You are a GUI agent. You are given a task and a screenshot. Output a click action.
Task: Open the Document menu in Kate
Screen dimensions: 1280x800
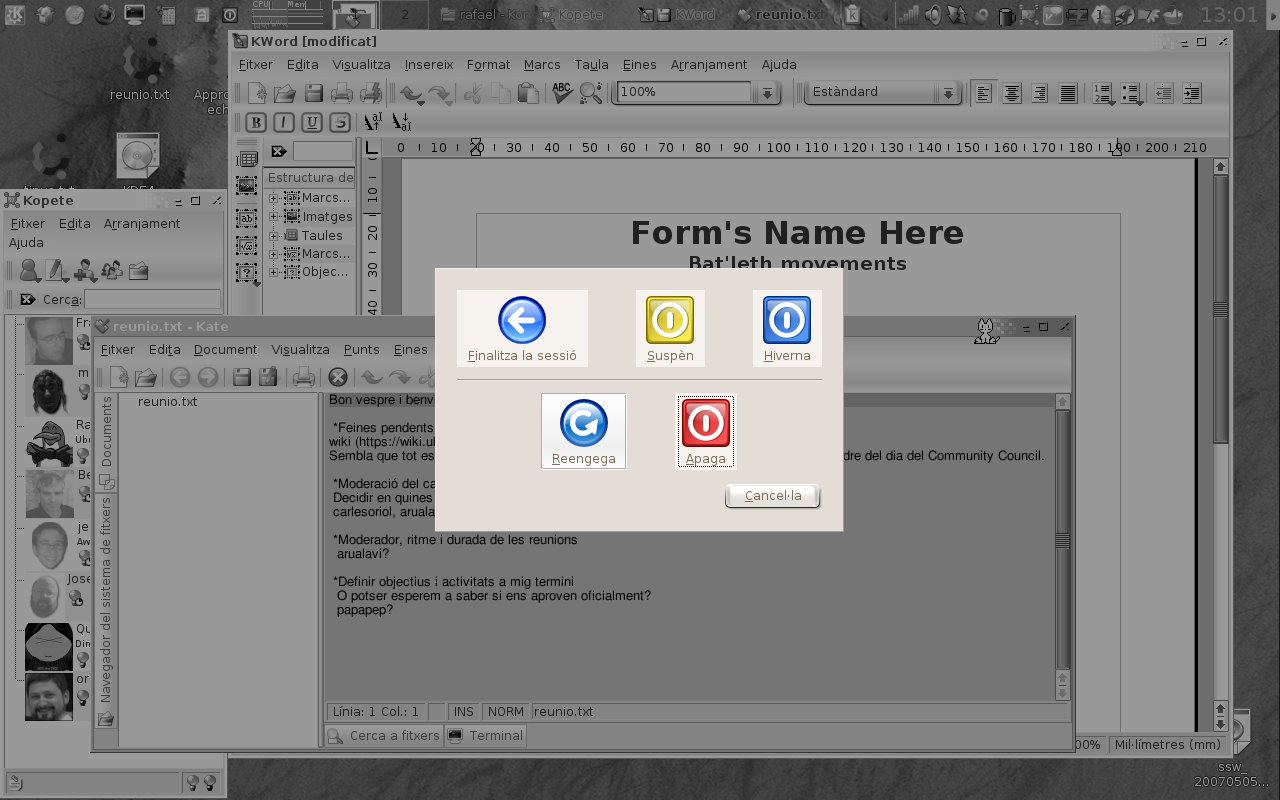point(225,349)
